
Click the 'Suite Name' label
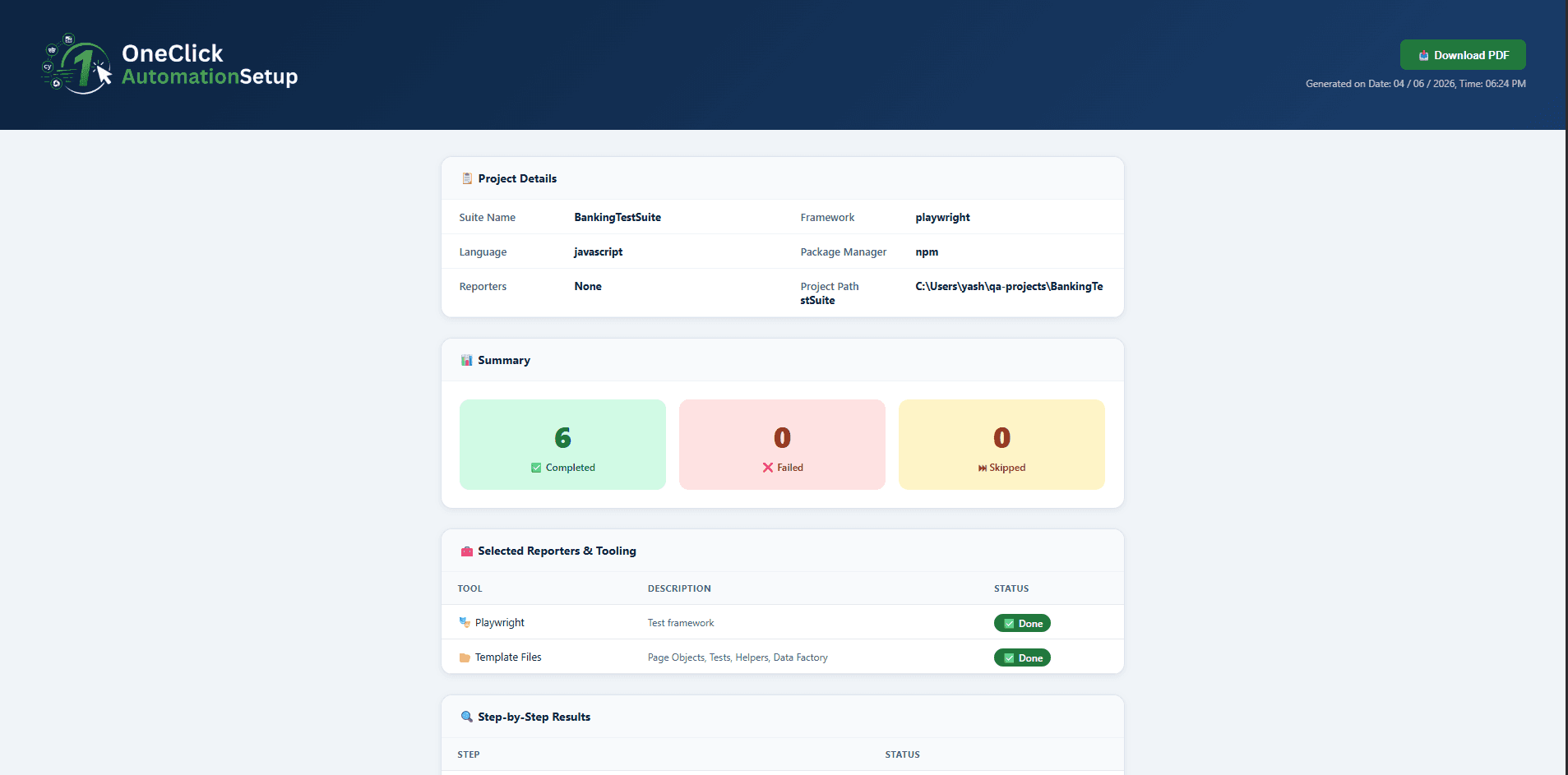tap(488, 218)
